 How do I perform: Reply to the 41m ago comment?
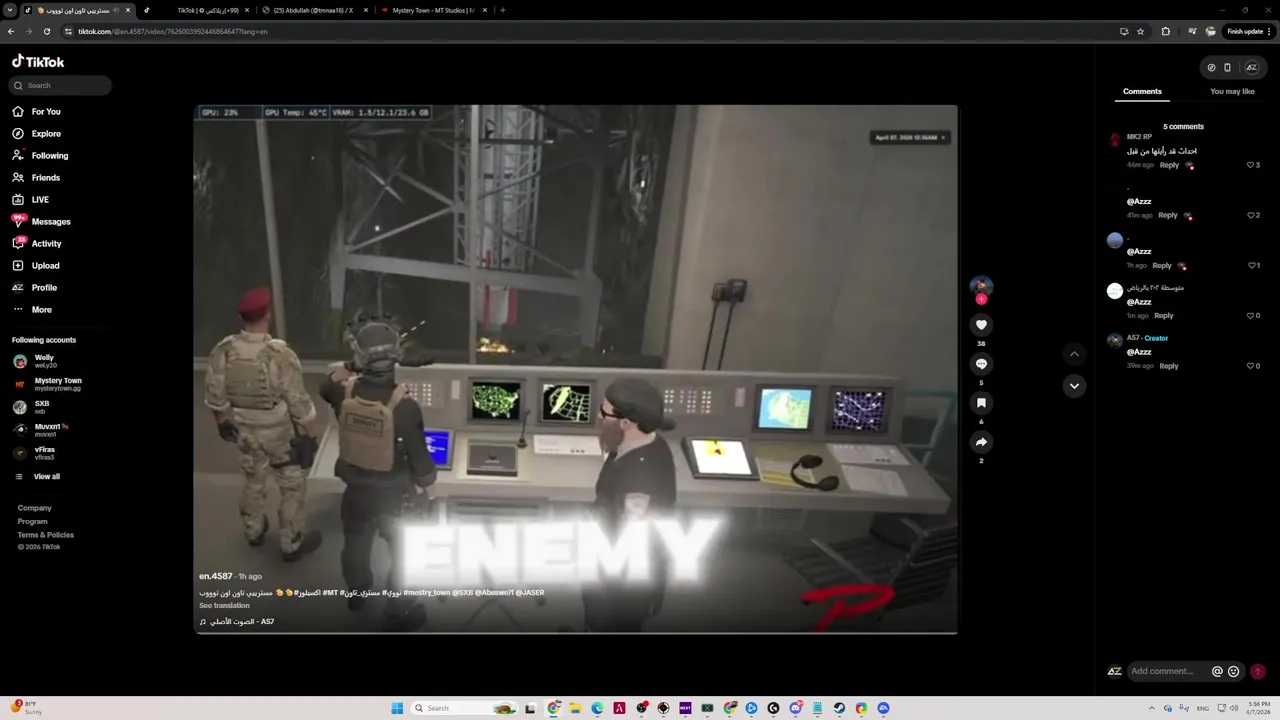point(1168,215)
